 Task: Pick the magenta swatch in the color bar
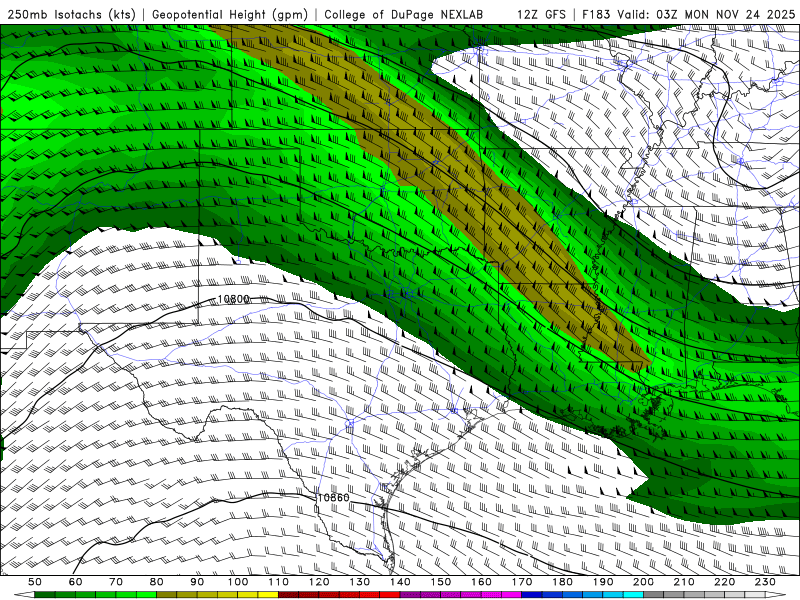tap(511, 595)
